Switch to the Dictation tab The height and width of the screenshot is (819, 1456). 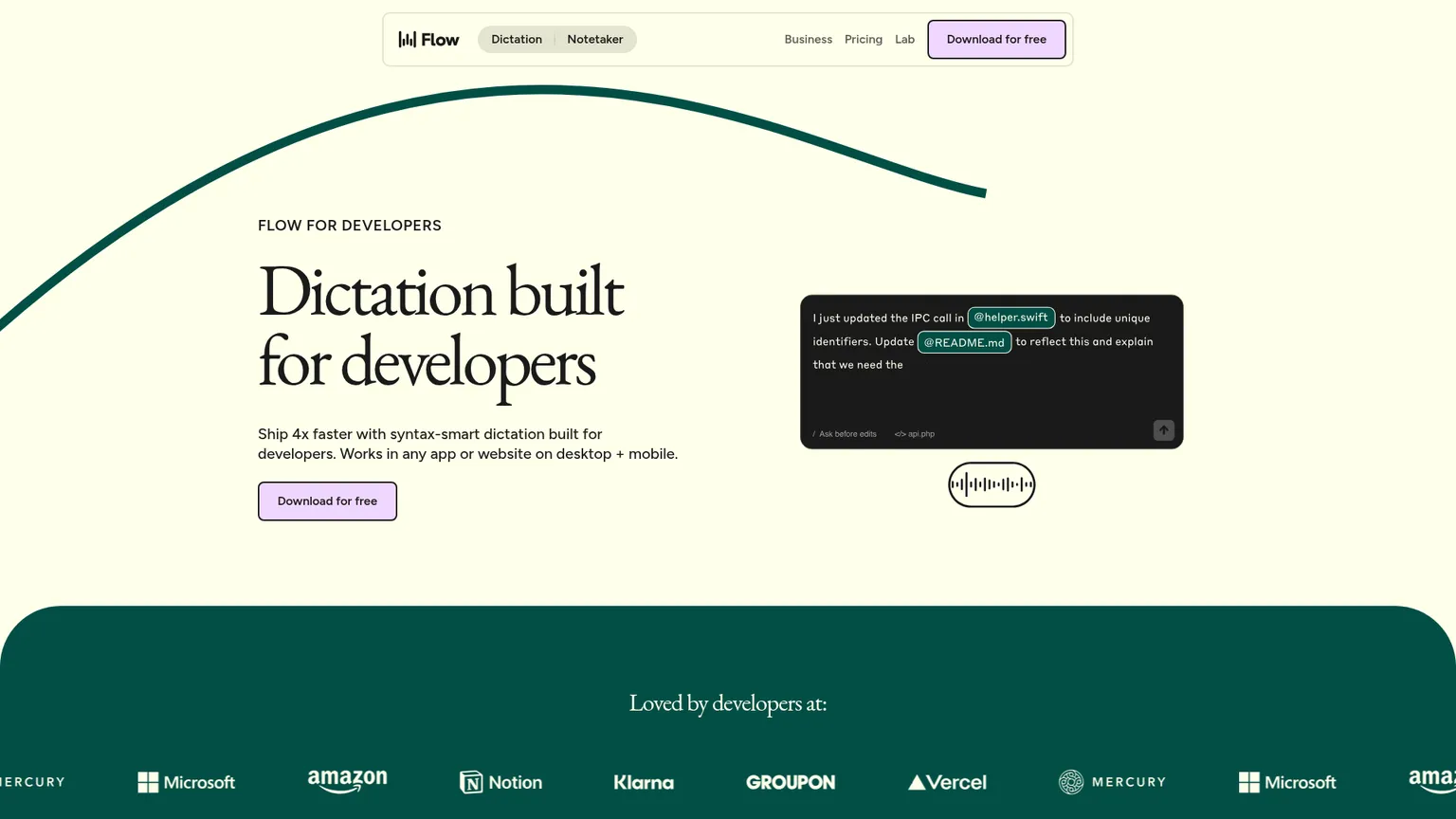pyautogui.click(x=517, y=40)
